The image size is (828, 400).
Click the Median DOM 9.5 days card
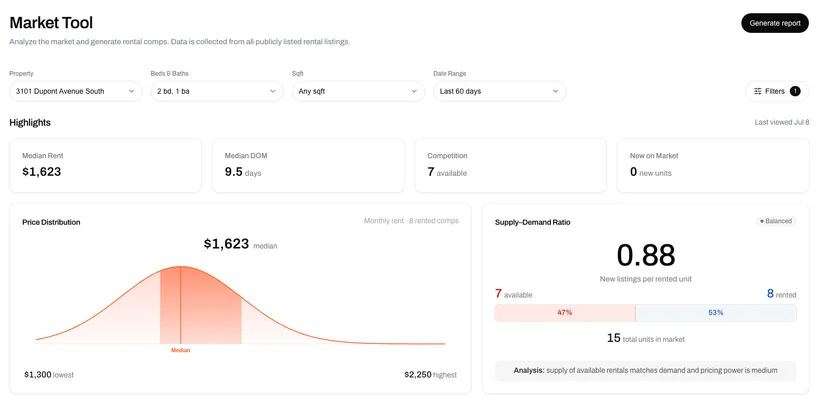(x=308, y=165)
